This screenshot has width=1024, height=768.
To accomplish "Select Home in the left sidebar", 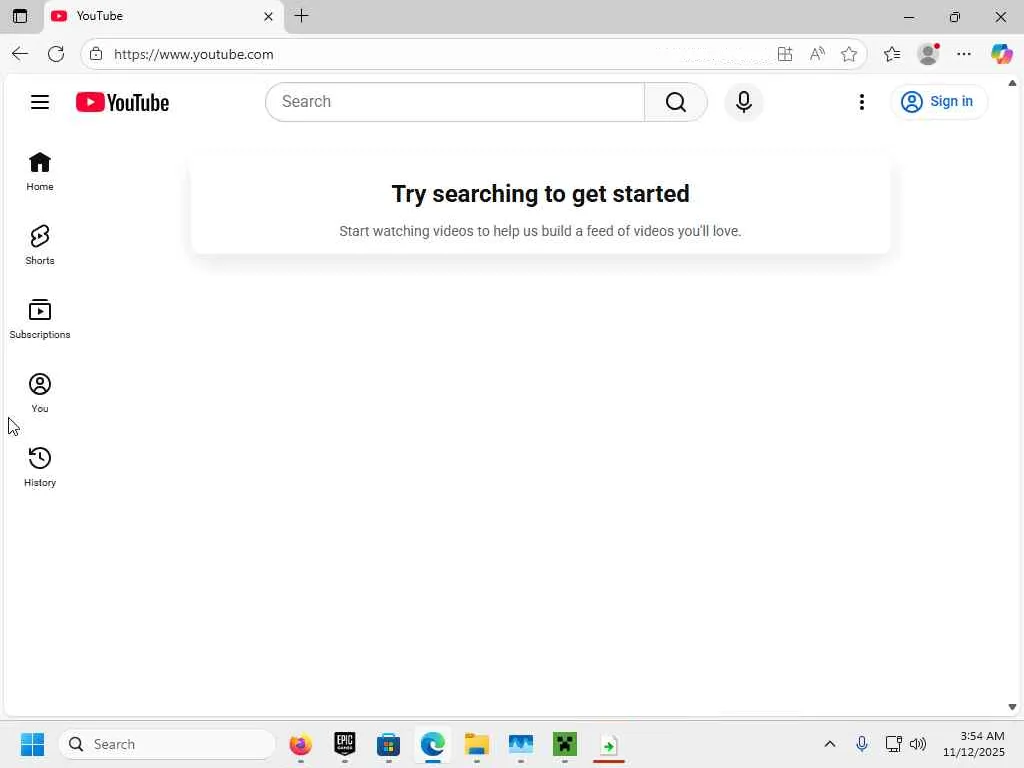I will coord(40,171).
